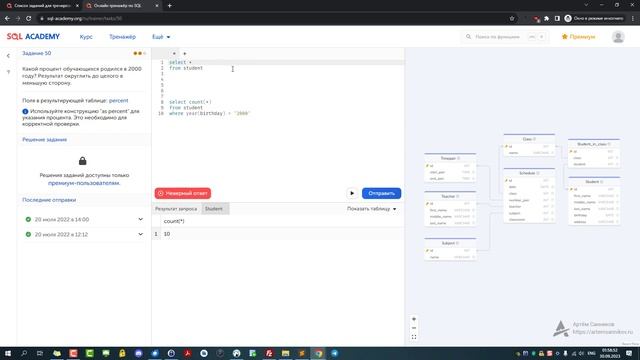Focus the function search field
The image size is (640, 360).
pyautogui.click(x=504, y=37)
